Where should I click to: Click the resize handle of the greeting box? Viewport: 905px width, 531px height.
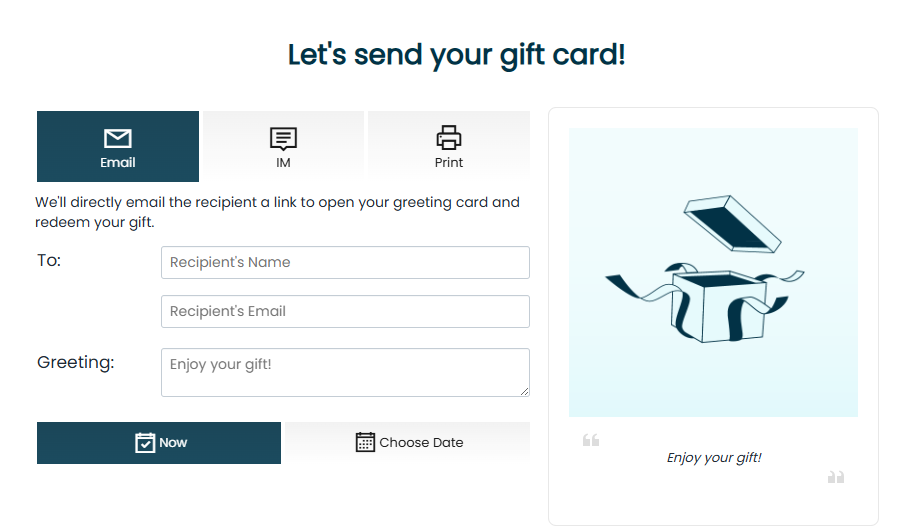[523, 390]
